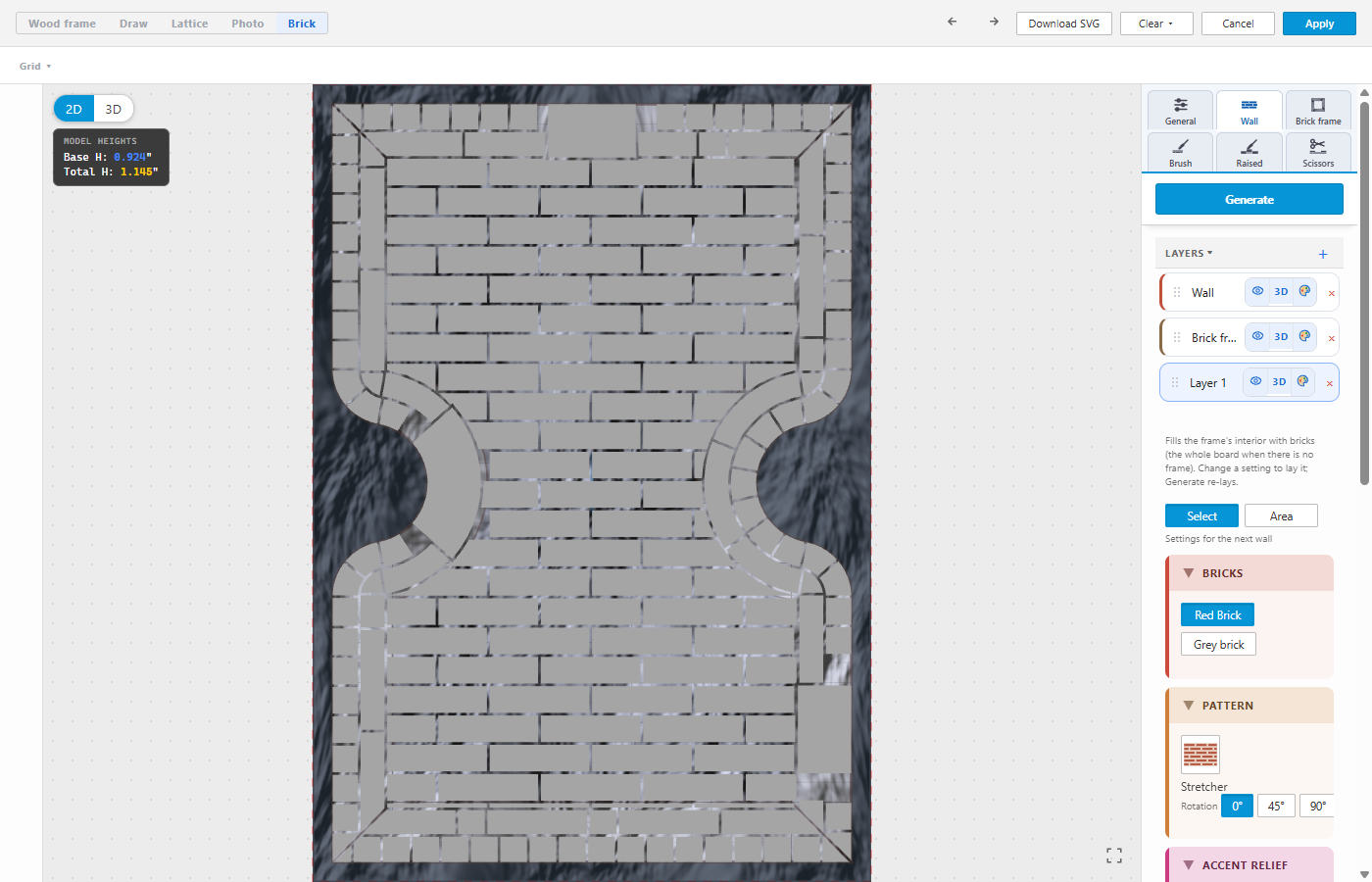Open the Clear dropdown menu
The height and width of the screenshot is (882, 1372).
click(1156, 24)
